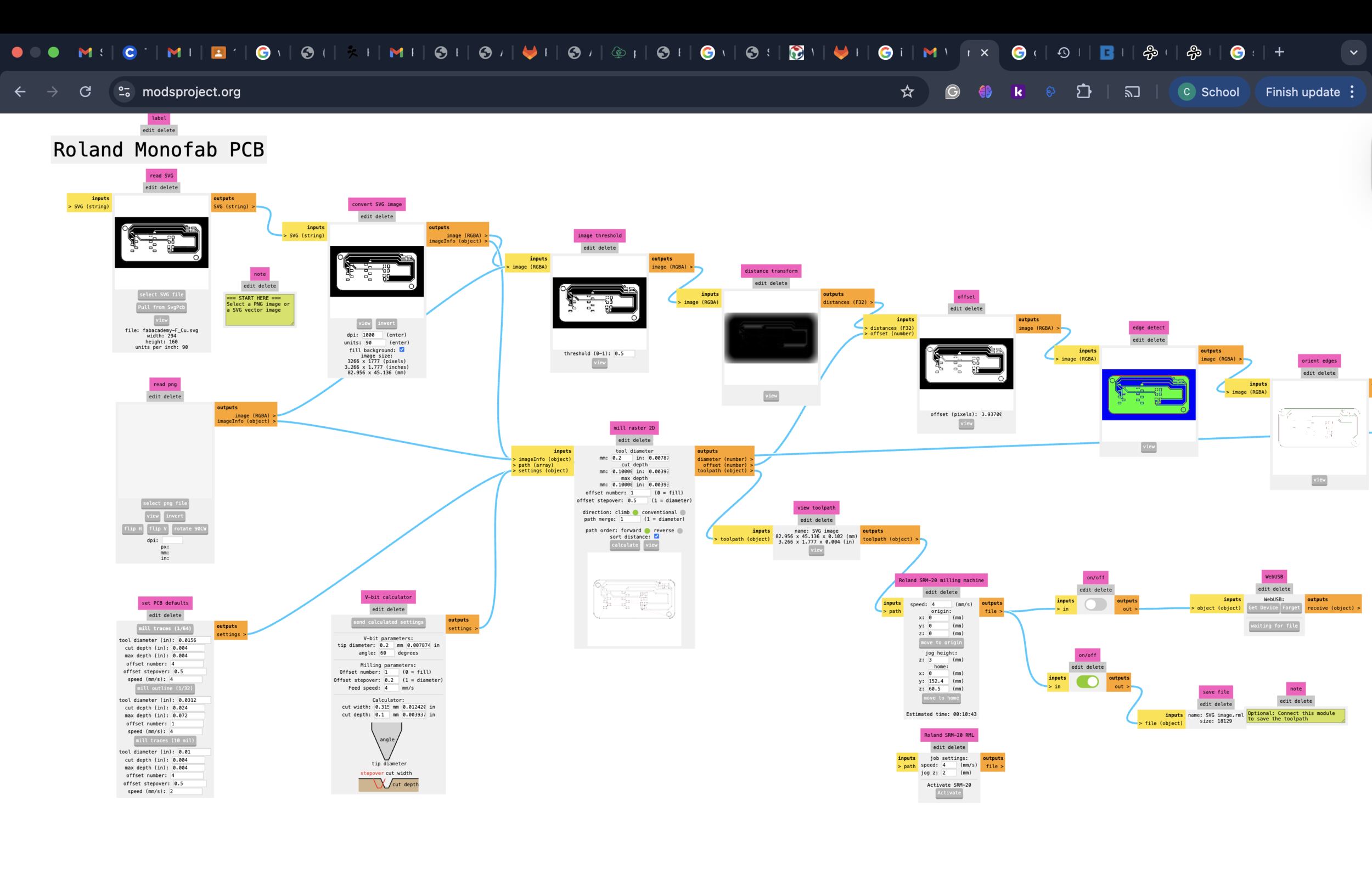This screenshot has height=891, width=1372.
Task: Click the select SVG file button
Action: [161, 295]
